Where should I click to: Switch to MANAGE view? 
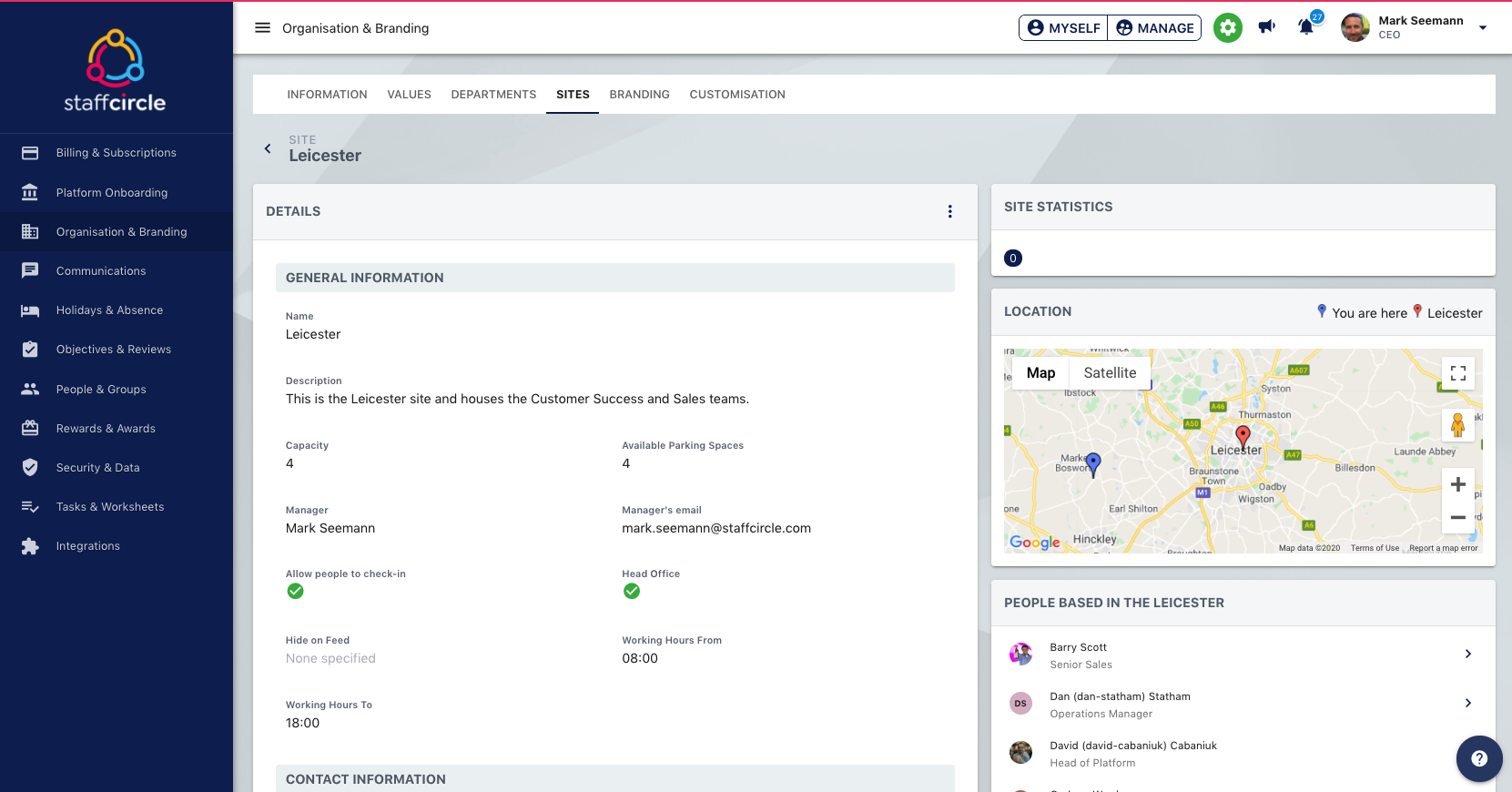(1154, 28)
